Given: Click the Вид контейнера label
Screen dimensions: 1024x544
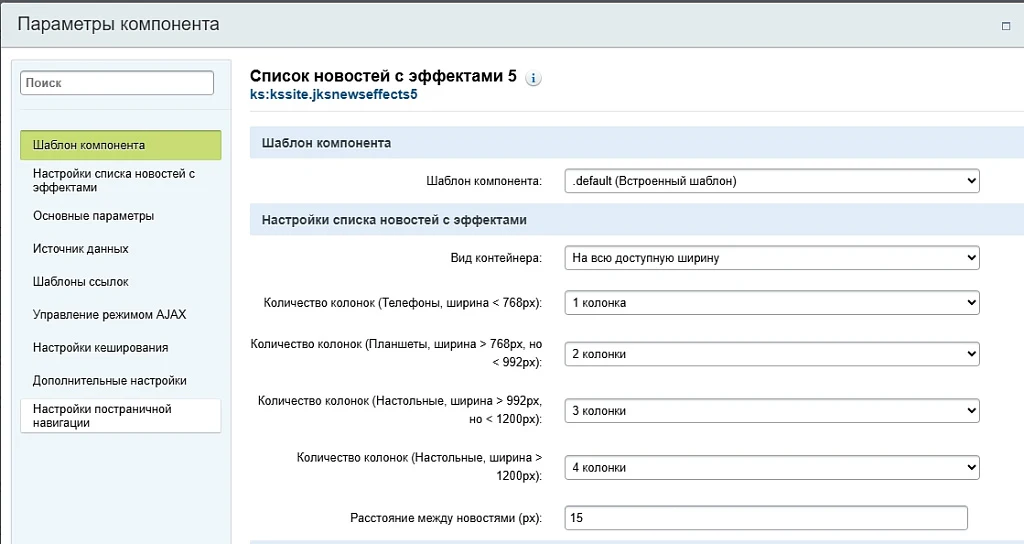Looking at the screenshot, I should click(496, 258).
